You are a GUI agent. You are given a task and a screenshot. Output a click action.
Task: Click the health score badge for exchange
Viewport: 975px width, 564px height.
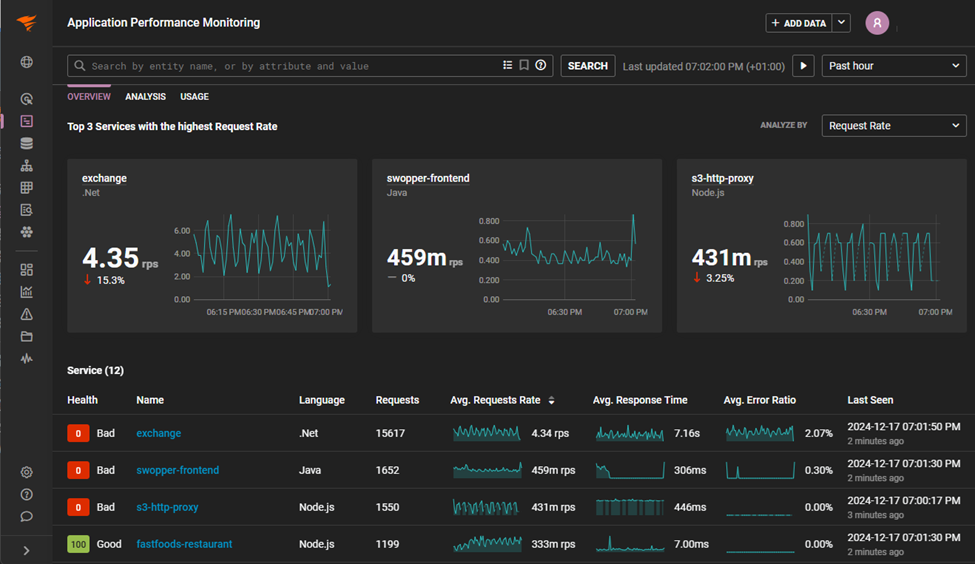pos(78,433)
